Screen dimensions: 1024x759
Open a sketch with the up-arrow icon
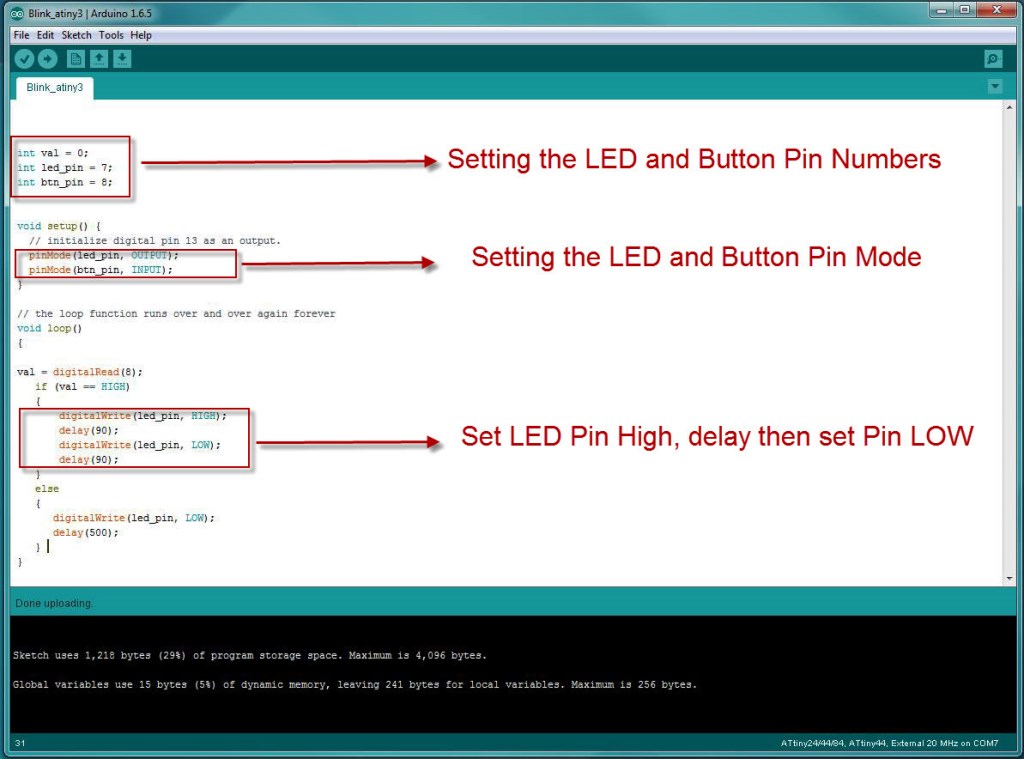point(99,59)
